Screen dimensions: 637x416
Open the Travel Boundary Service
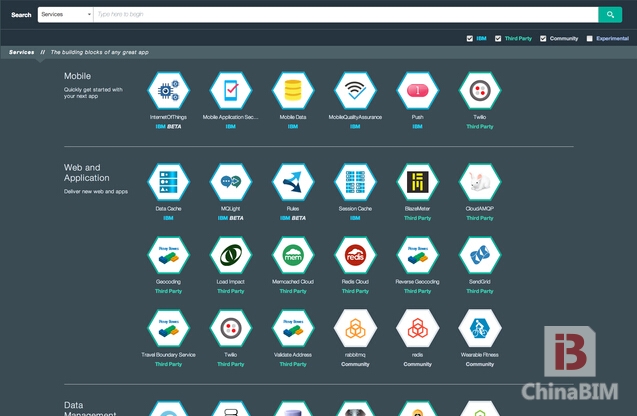click(168, 328)
